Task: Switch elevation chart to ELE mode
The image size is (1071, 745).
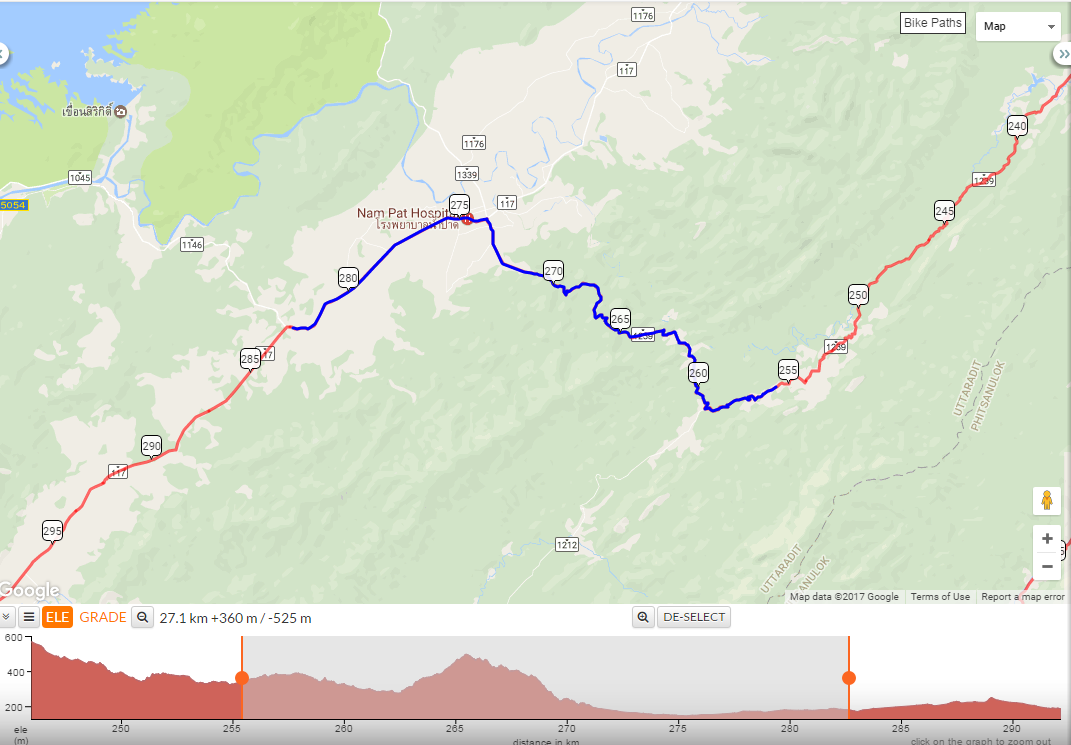Action: 57,617
